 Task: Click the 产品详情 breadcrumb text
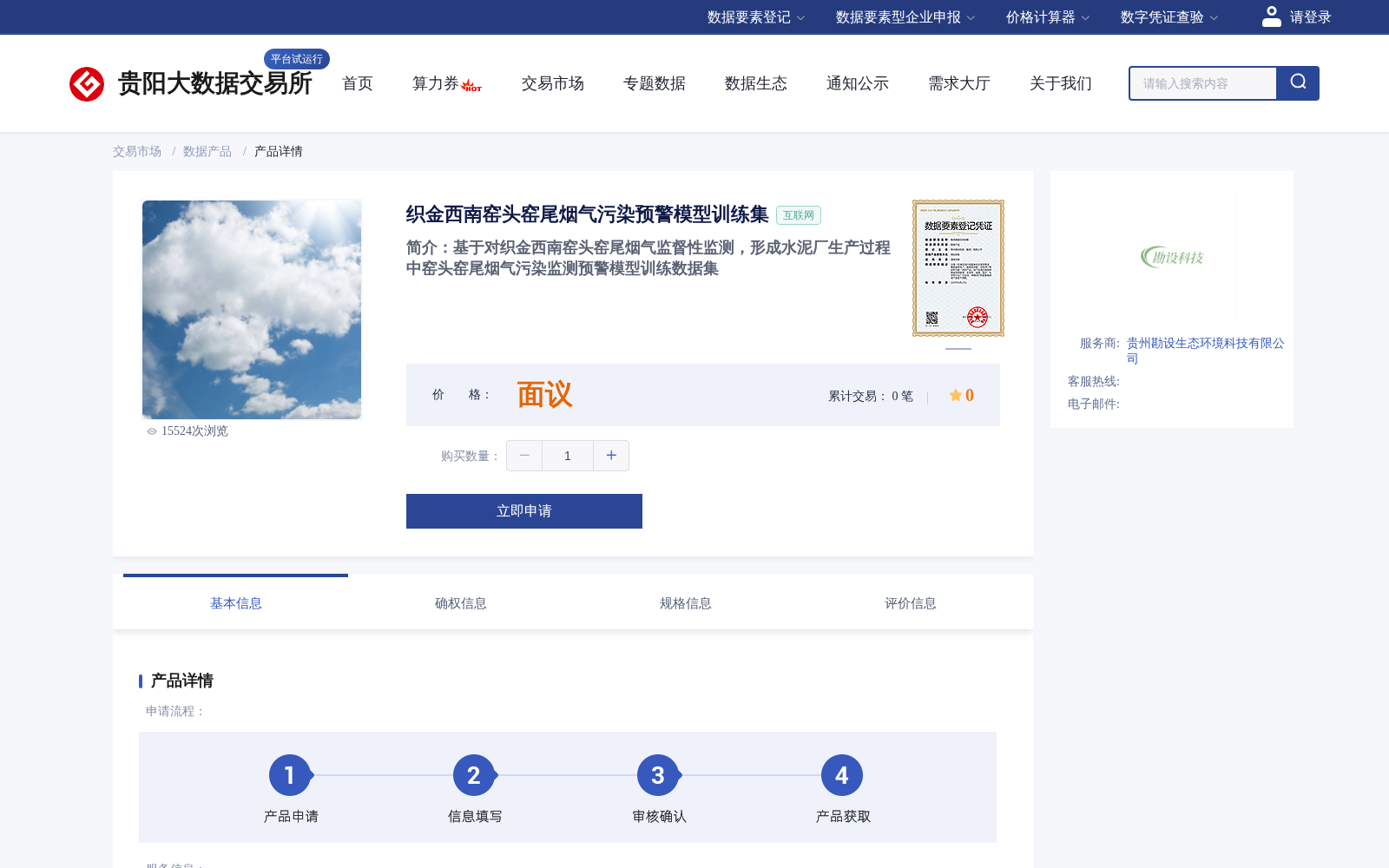279,151
